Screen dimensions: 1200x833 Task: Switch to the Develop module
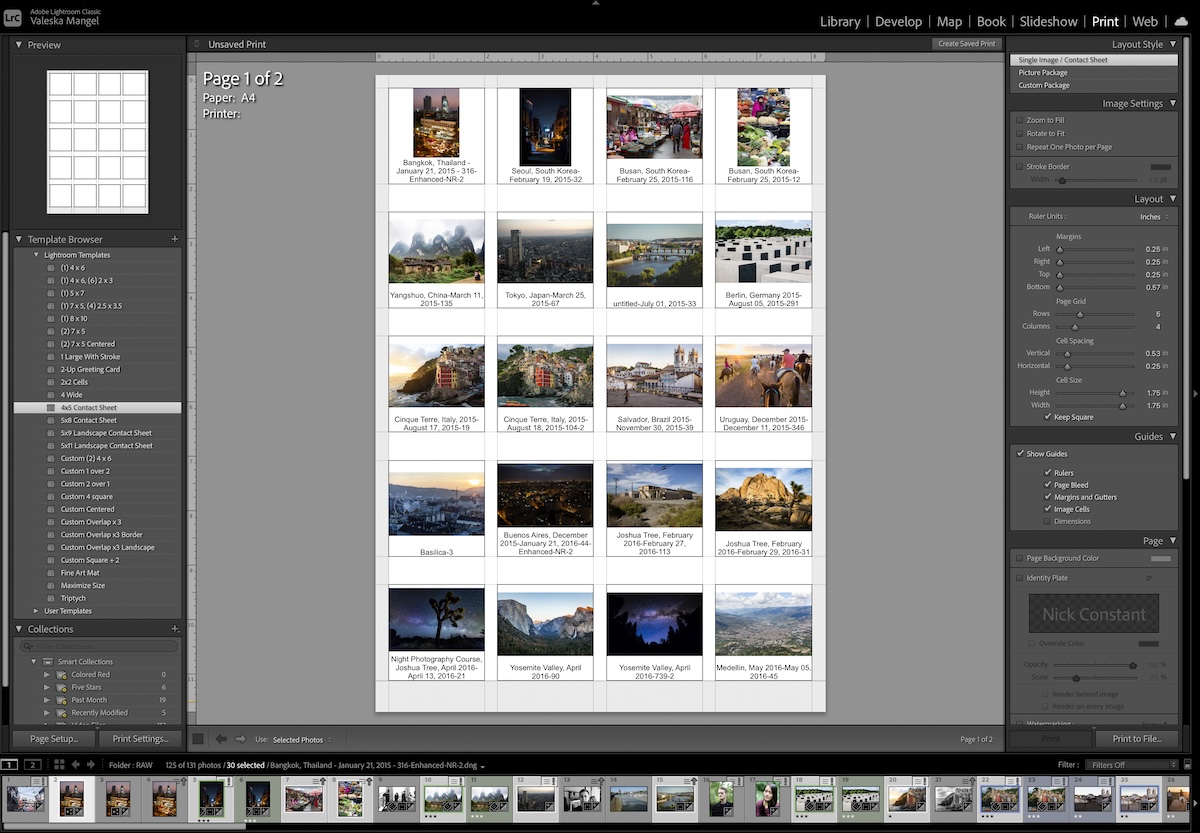[899, 21]
